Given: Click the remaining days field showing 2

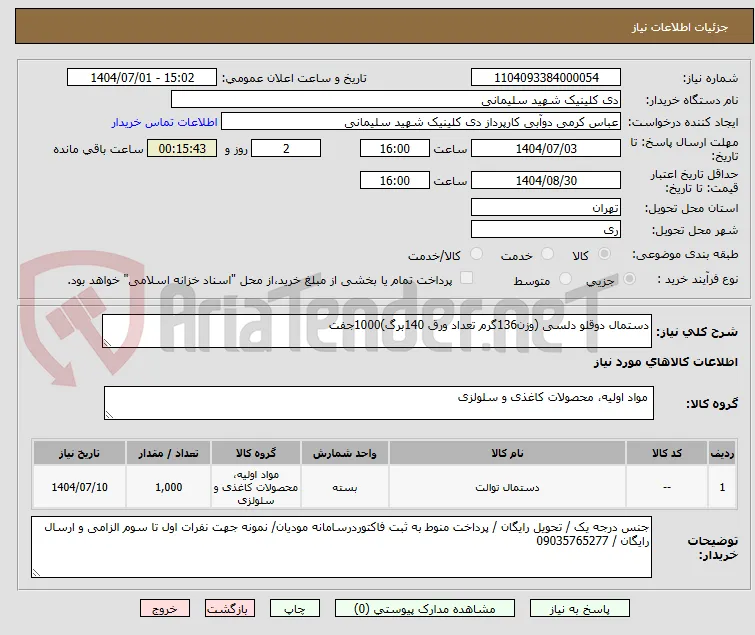Looking at the screenshot, I should 286,148.
